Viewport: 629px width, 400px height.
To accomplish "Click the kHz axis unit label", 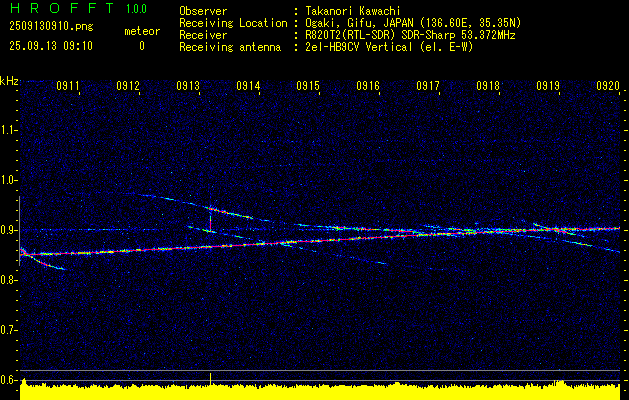I will coord(9,81).
